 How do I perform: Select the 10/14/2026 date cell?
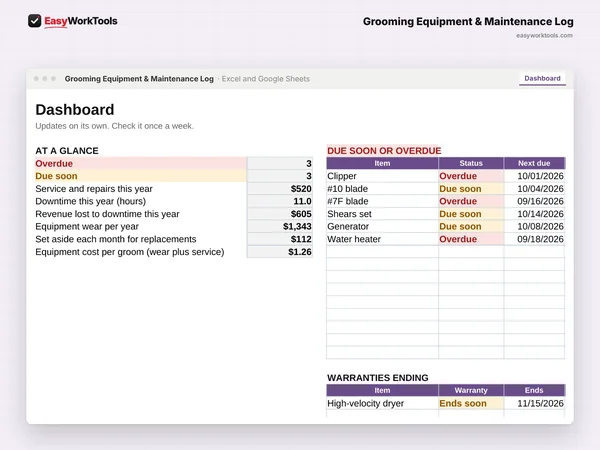click(534, 214)
